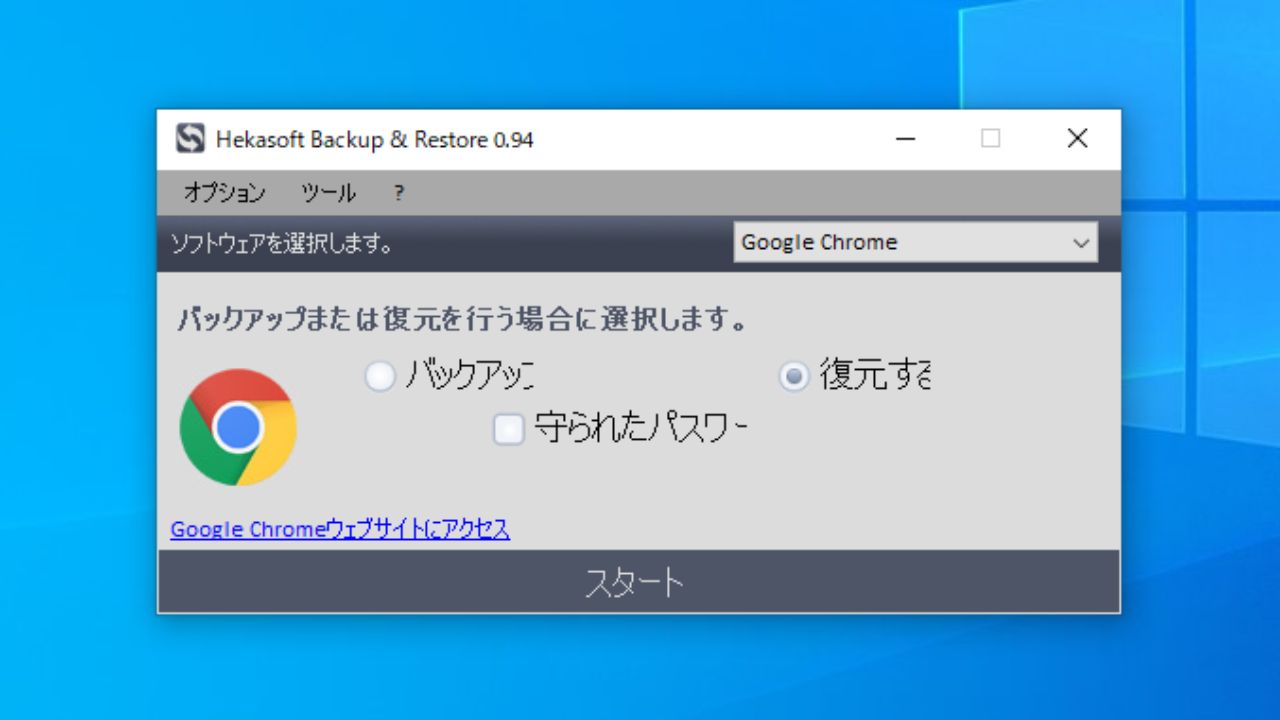1280x720 pixels.
Task: Open the ? help menu
Action: coord(399,193)
